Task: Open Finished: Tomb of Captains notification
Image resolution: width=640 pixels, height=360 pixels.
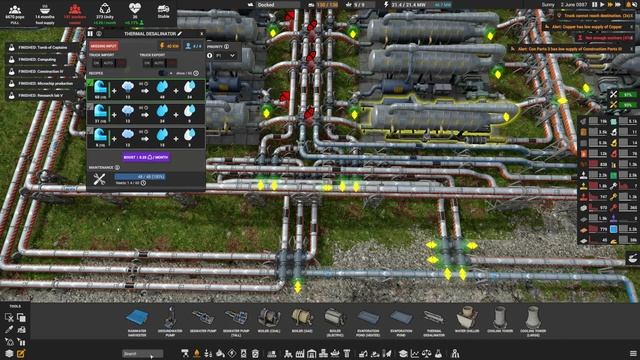Action: coord(42,48)
